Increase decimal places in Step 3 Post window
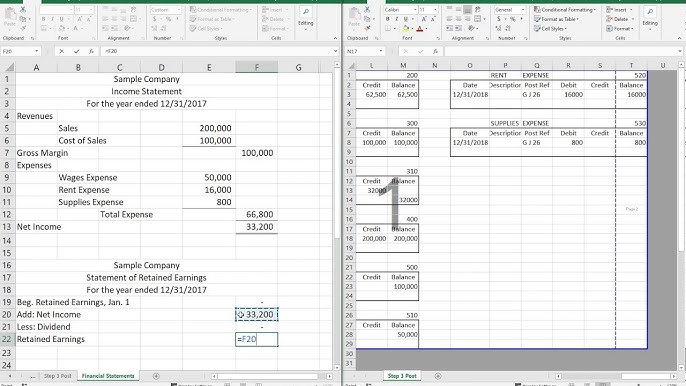Screen dimensions: 686x386 click(499, 28)
